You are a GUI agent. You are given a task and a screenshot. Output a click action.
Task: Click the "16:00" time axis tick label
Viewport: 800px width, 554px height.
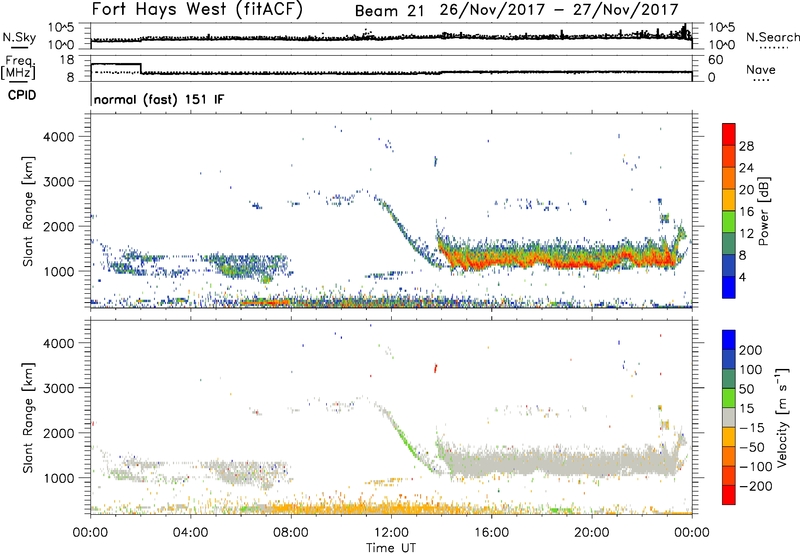[x=491, y=533]
